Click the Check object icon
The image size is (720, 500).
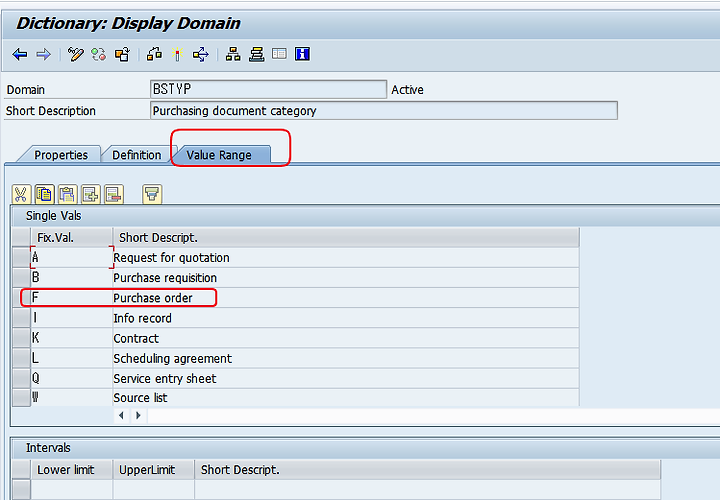(x=154, y=55)
